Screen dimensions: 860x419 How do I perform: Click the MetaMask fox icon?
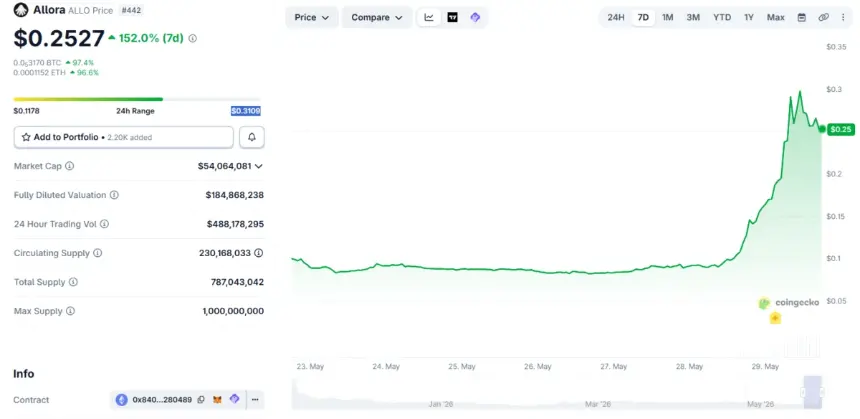[x=217, y=400]
